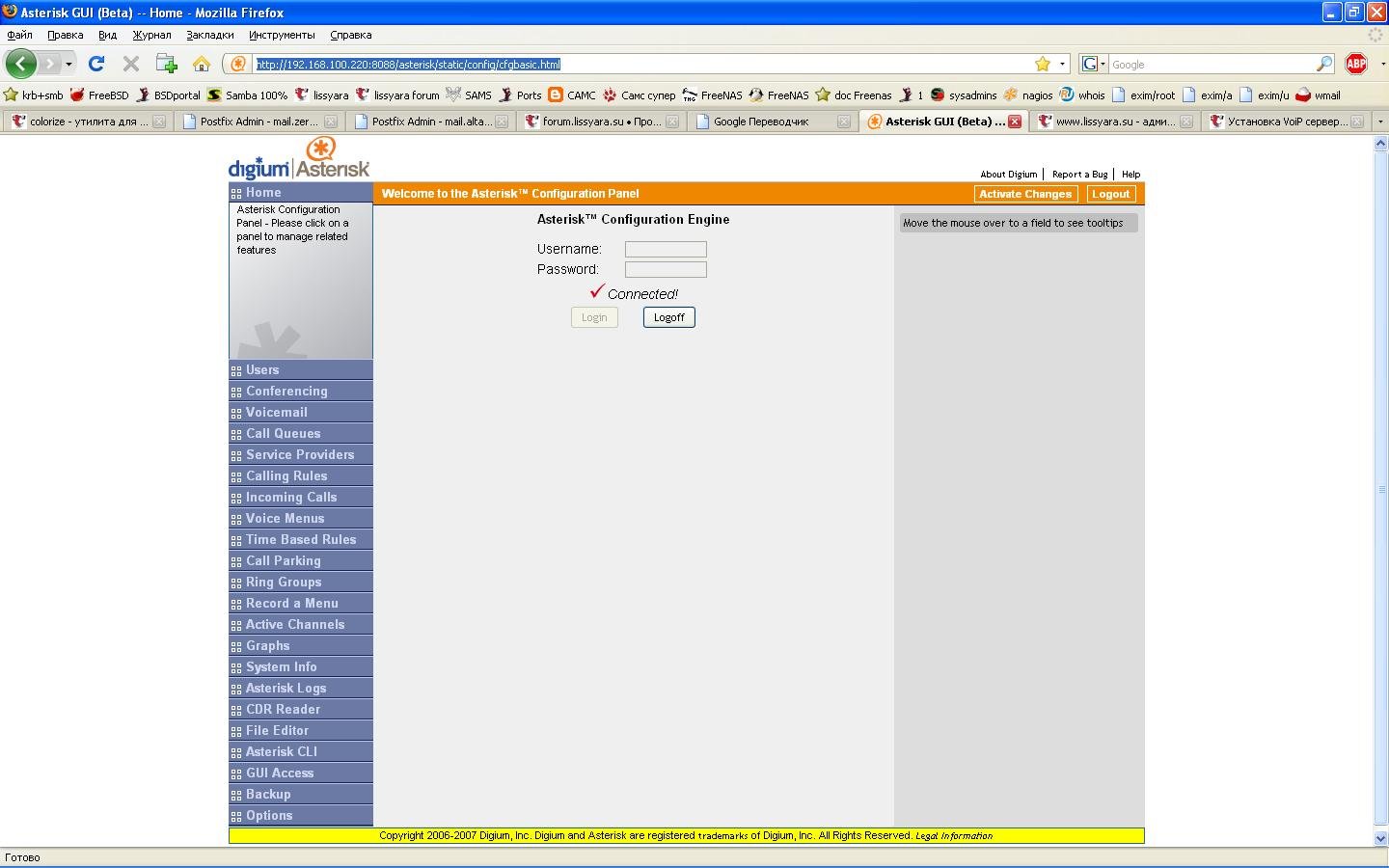Open a new tab with the green plus icon
Screen dimensions: 1389x868
(166, 64)
